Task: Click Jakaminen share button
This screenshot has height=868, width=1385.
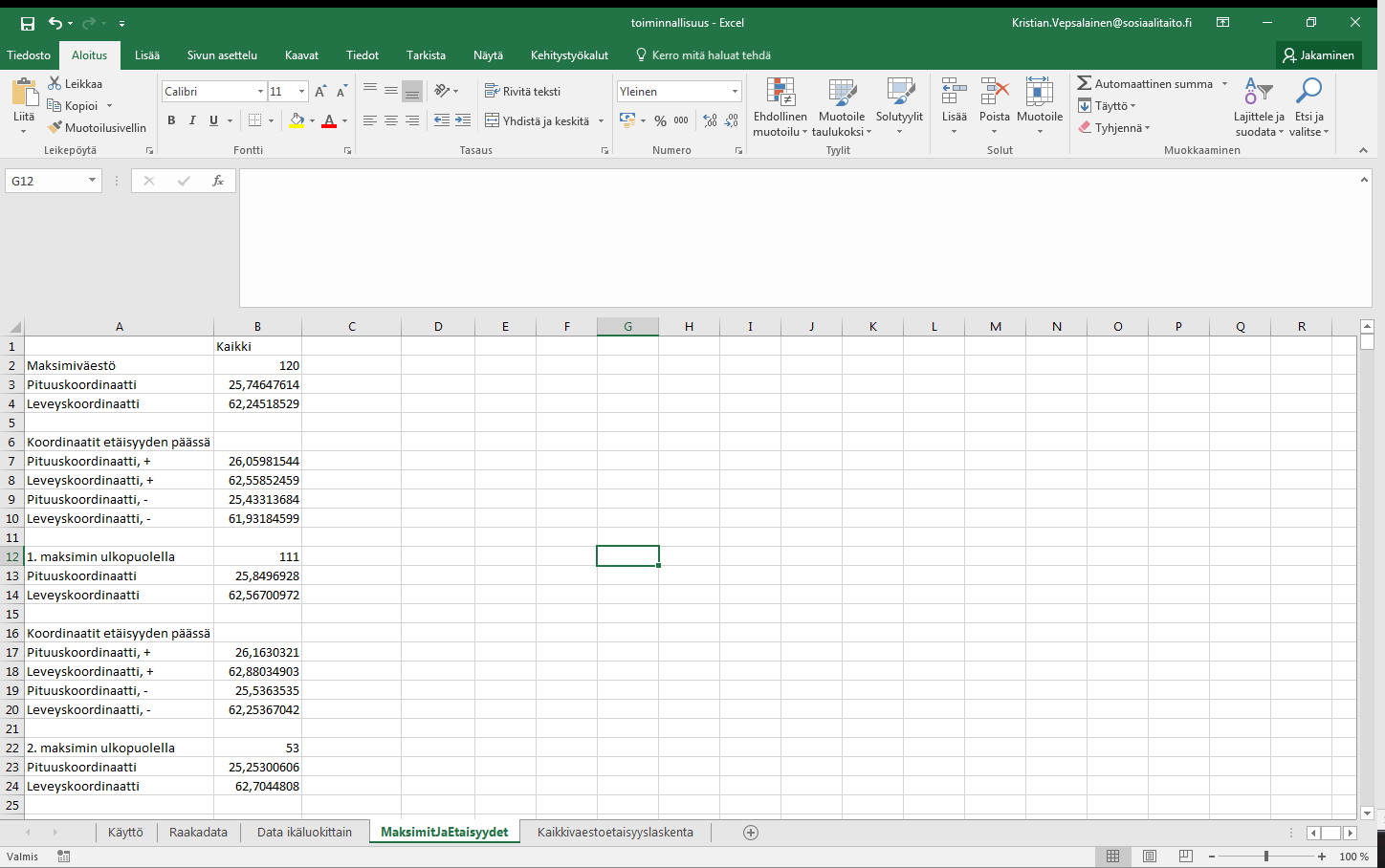Action: (x=1319, y=55)
